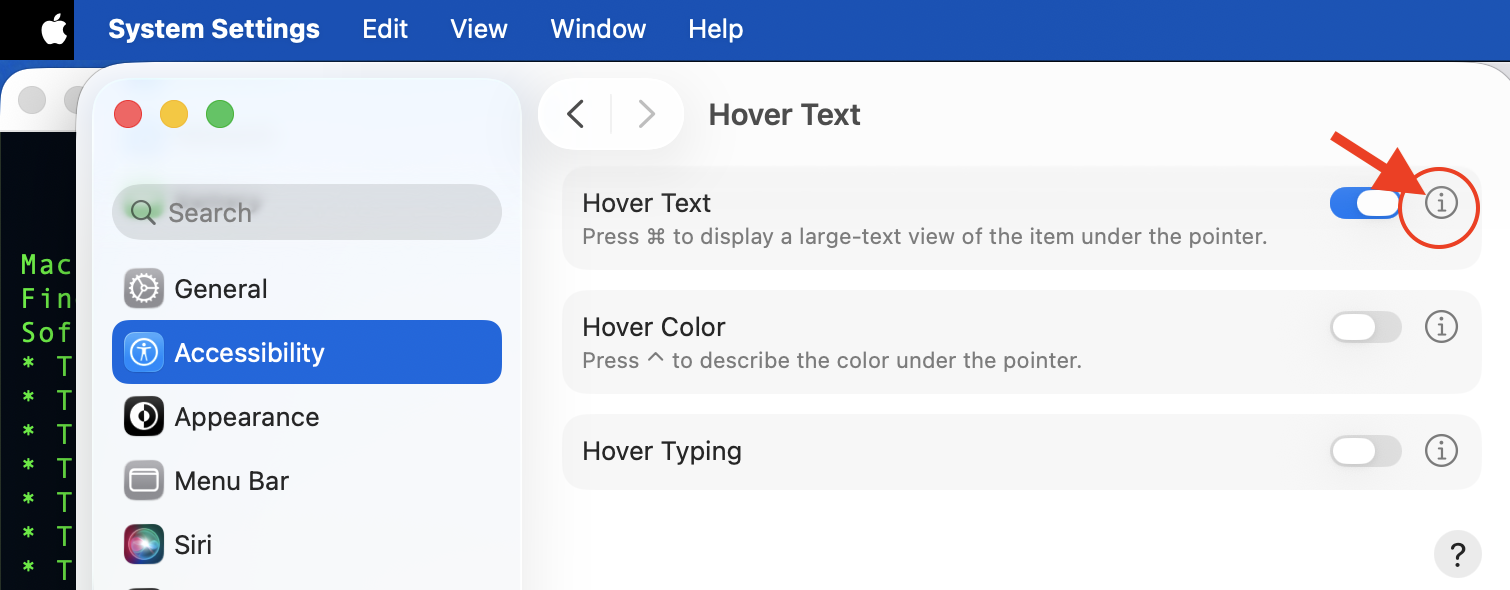The width and height of the screenshot is (1510, 590).
Task: Click the question mark help button
Action: point(1458,553)
